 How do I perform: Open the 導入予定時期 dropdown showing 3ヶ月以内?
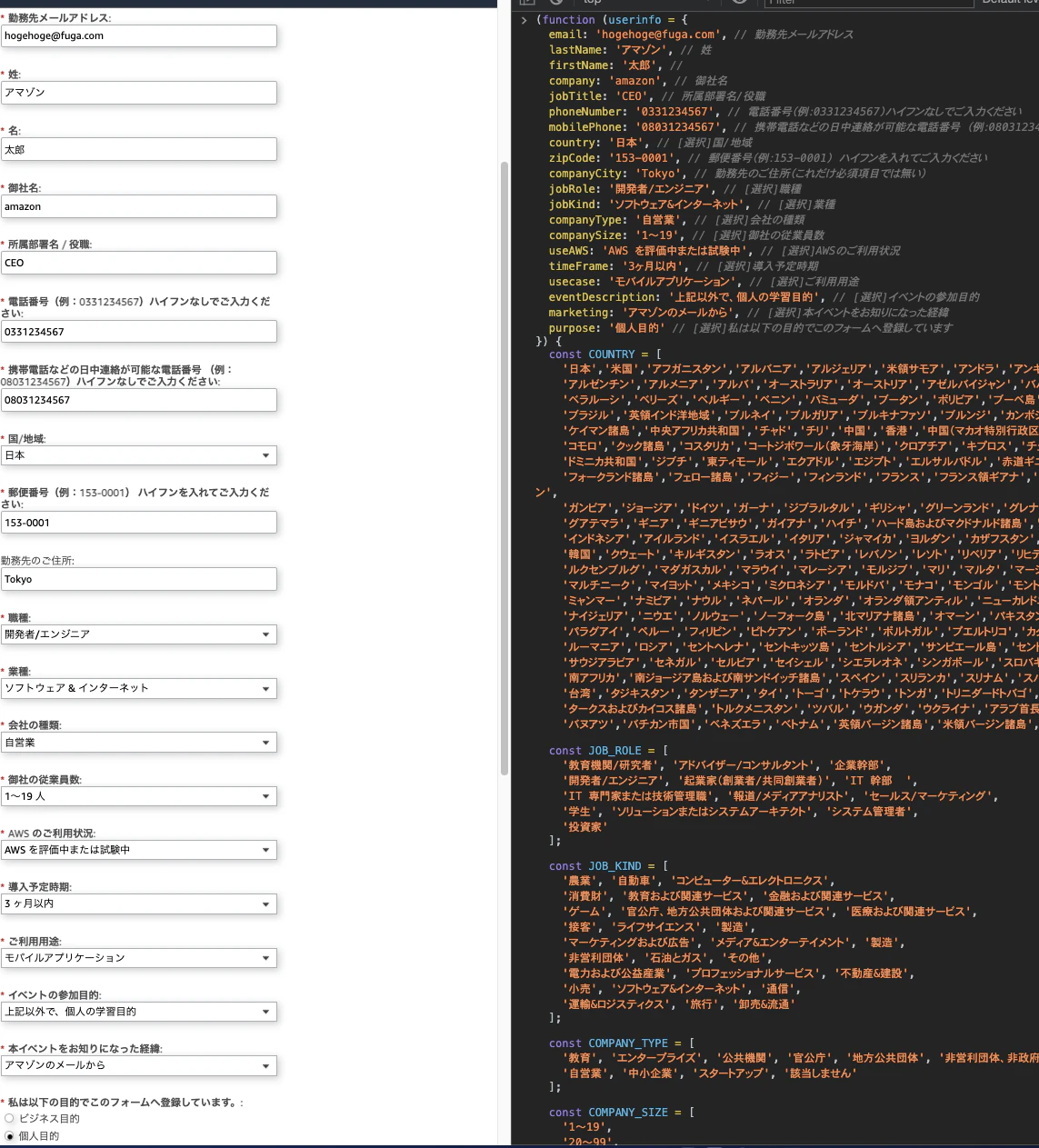138,903
